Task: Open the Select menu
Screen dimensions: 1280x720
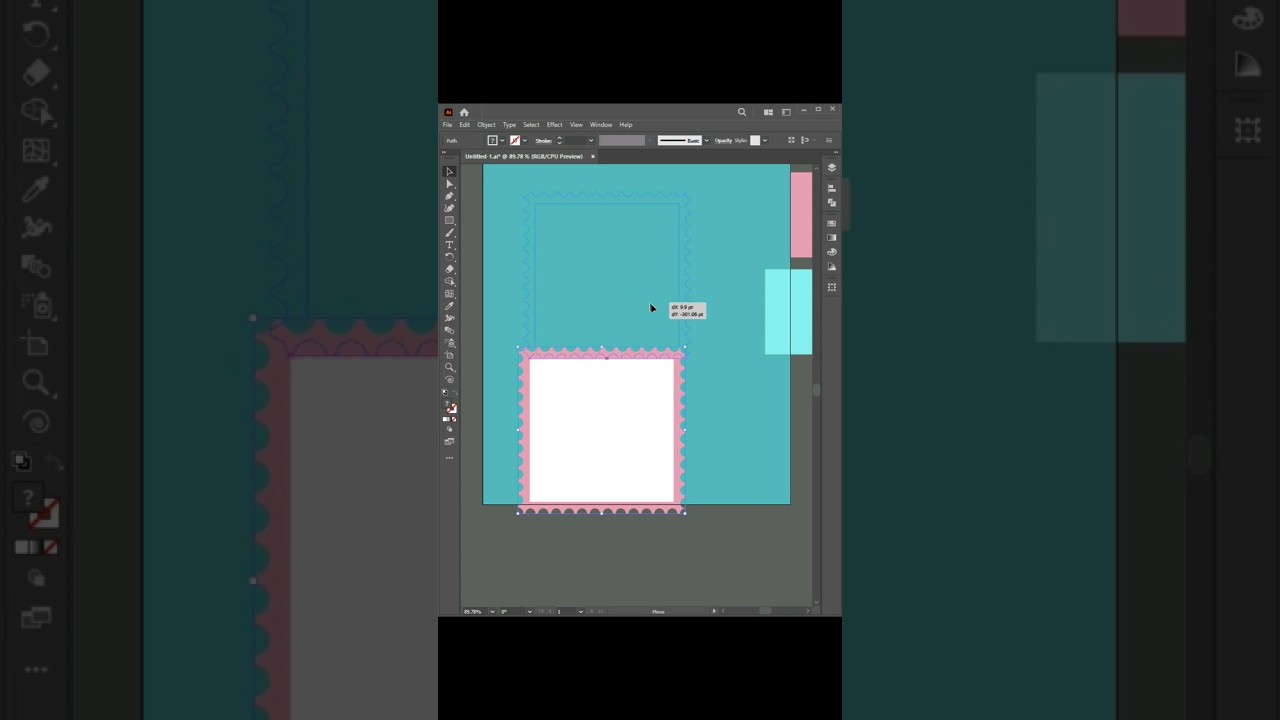Action: pos(531,124)
